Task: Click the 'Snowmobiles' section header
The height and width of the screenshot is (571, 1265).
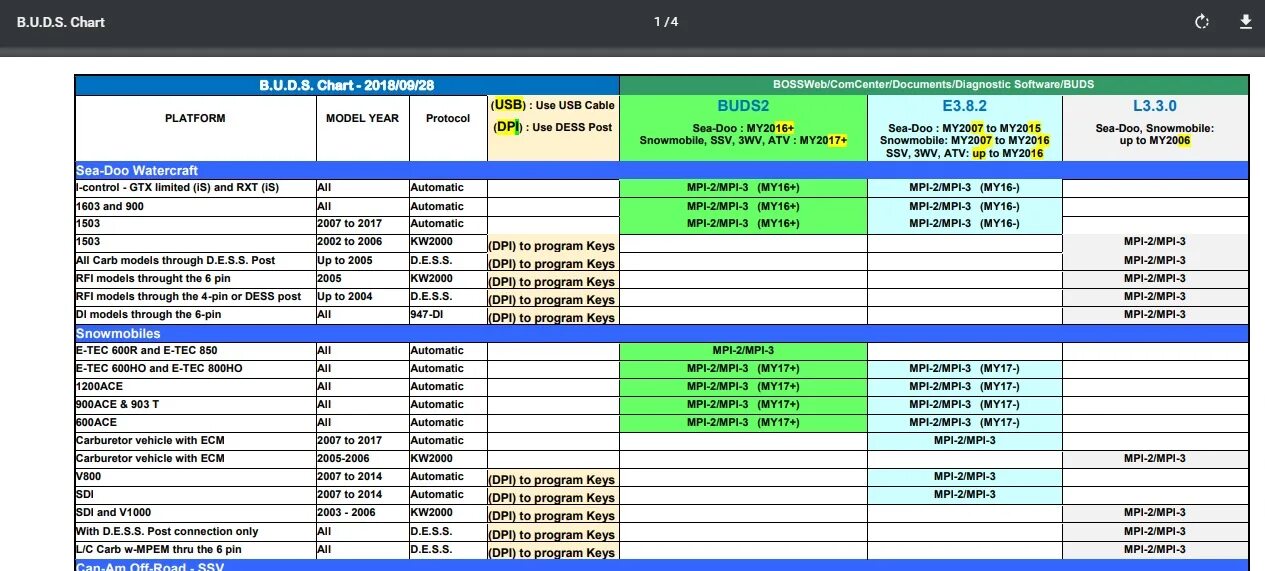Action: (118, 334)
